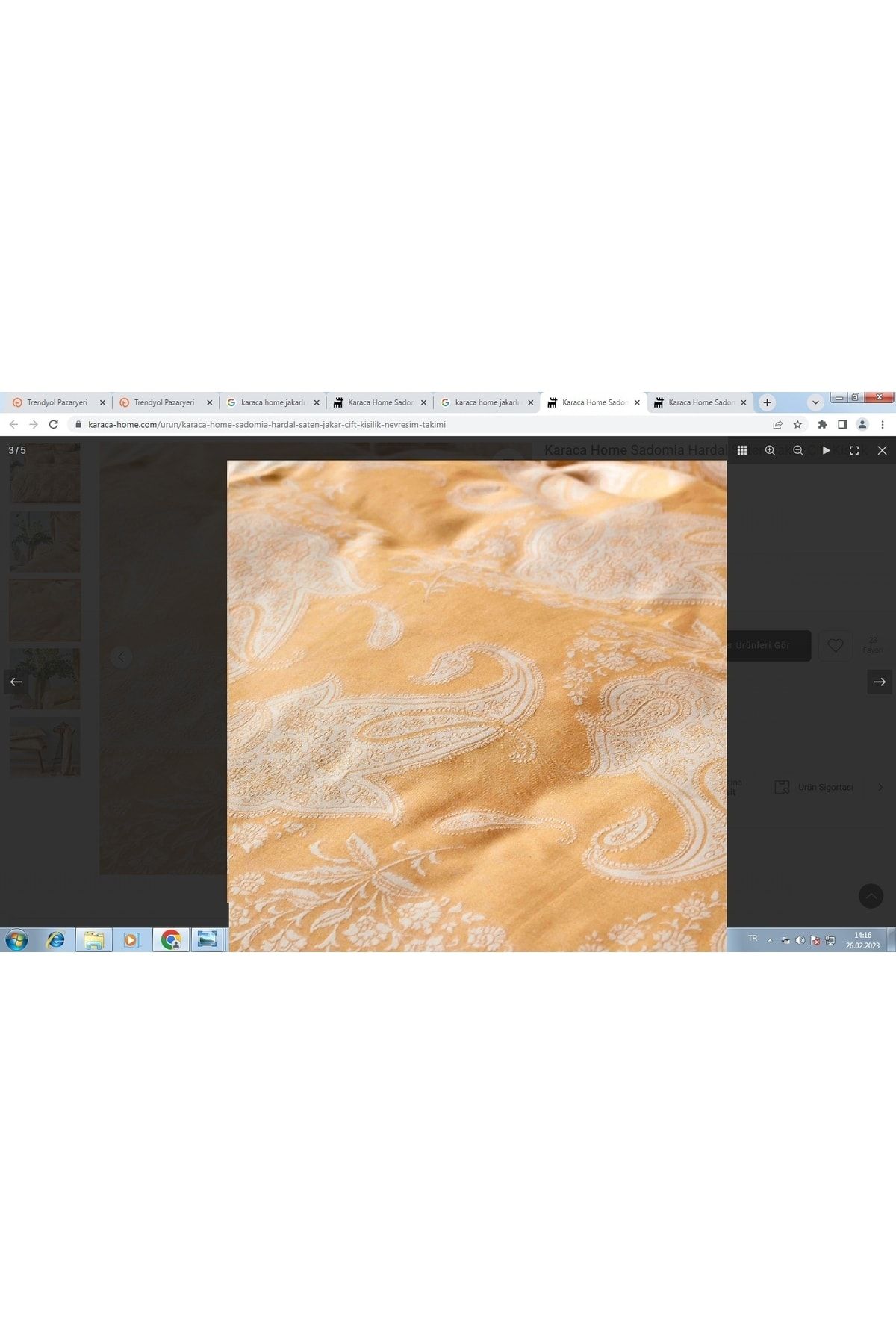The width and height of the screenshot is (896, 1344).
Task: Open the browser side panel
Action: click(842, 424)
